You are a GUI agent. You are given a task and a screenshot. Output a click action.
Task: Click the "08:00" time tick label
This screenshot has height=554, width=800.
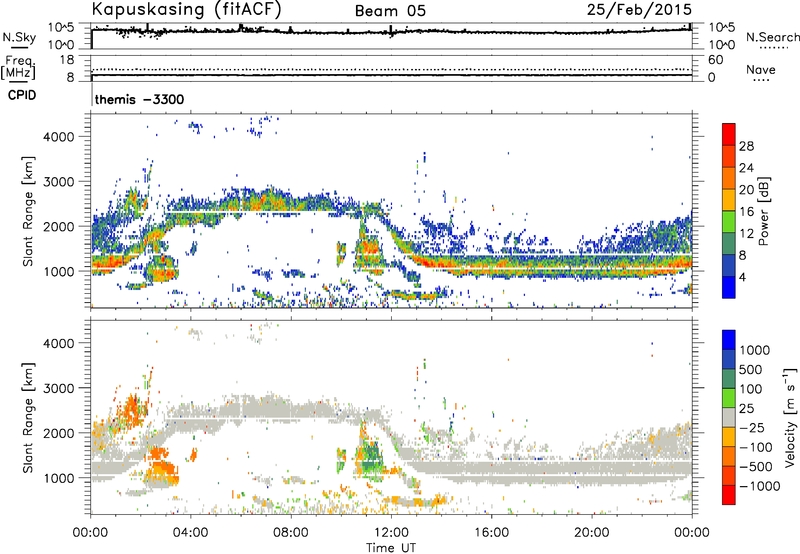pos(290,533)
